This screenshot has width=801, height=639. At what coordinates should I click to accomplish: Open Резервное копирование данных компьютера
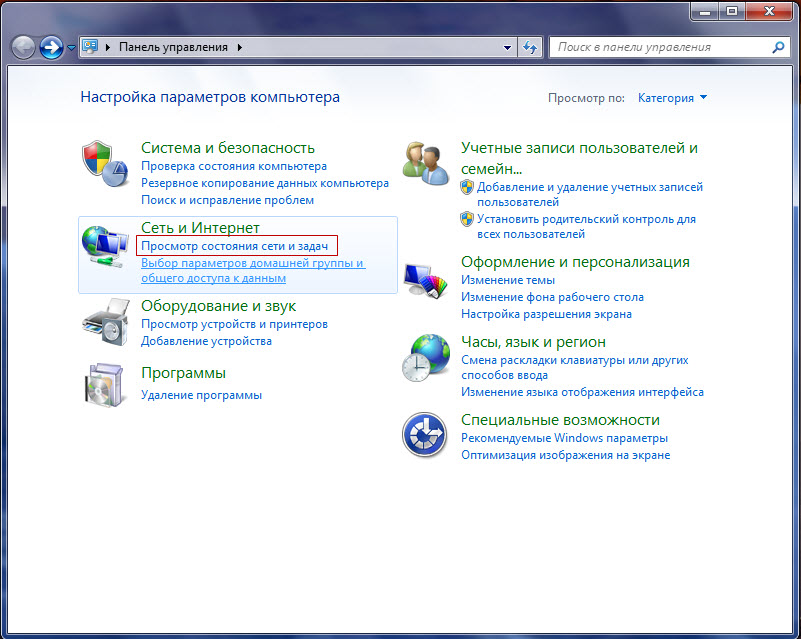pos(265,183)
